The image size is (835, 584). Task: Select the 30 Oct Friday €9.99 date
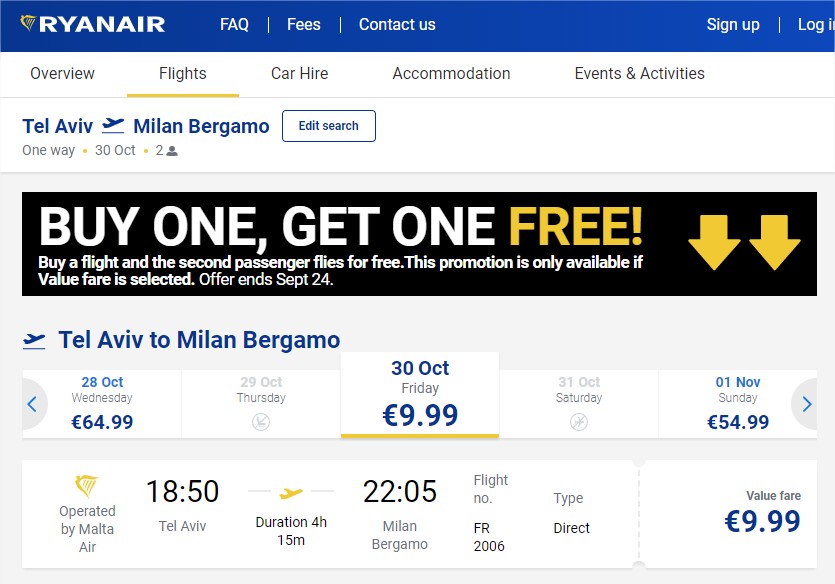click(x=420, y=395)
